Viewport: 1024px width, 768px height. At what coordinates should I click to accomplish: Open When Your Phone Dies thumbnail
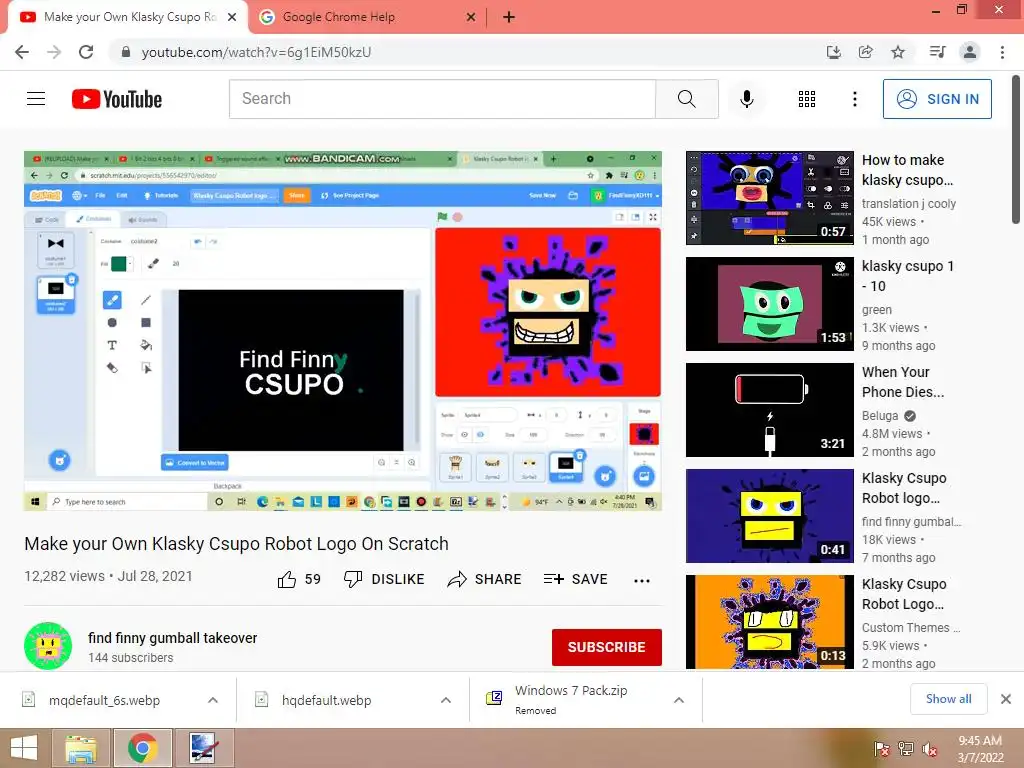pyautogui.click(x=769, y=410)
